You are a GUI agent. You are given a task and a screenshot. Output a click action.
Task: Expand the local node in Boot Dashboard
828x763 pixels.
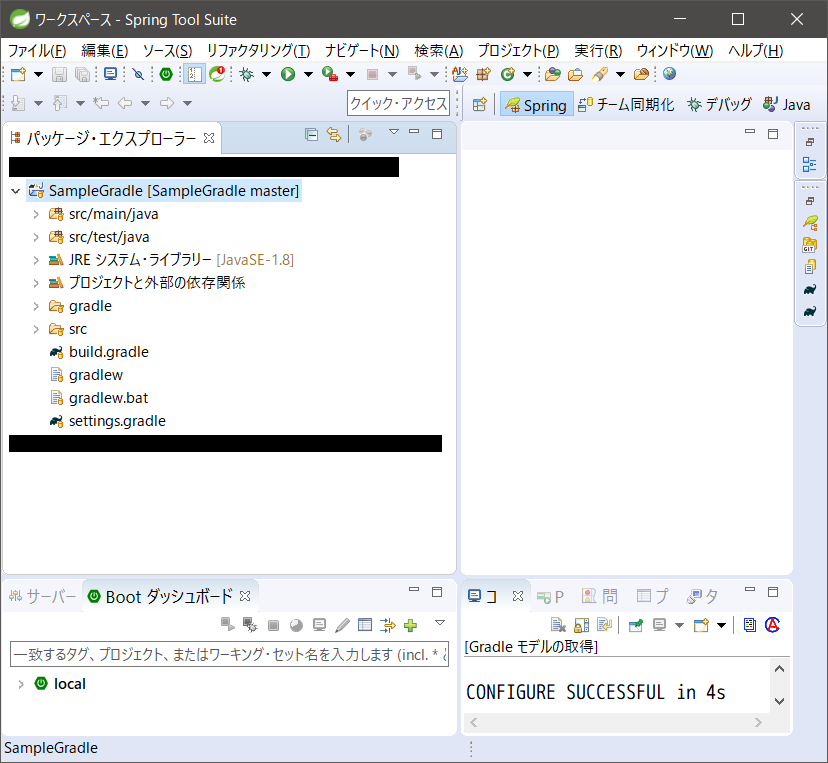tap(22, 683)
